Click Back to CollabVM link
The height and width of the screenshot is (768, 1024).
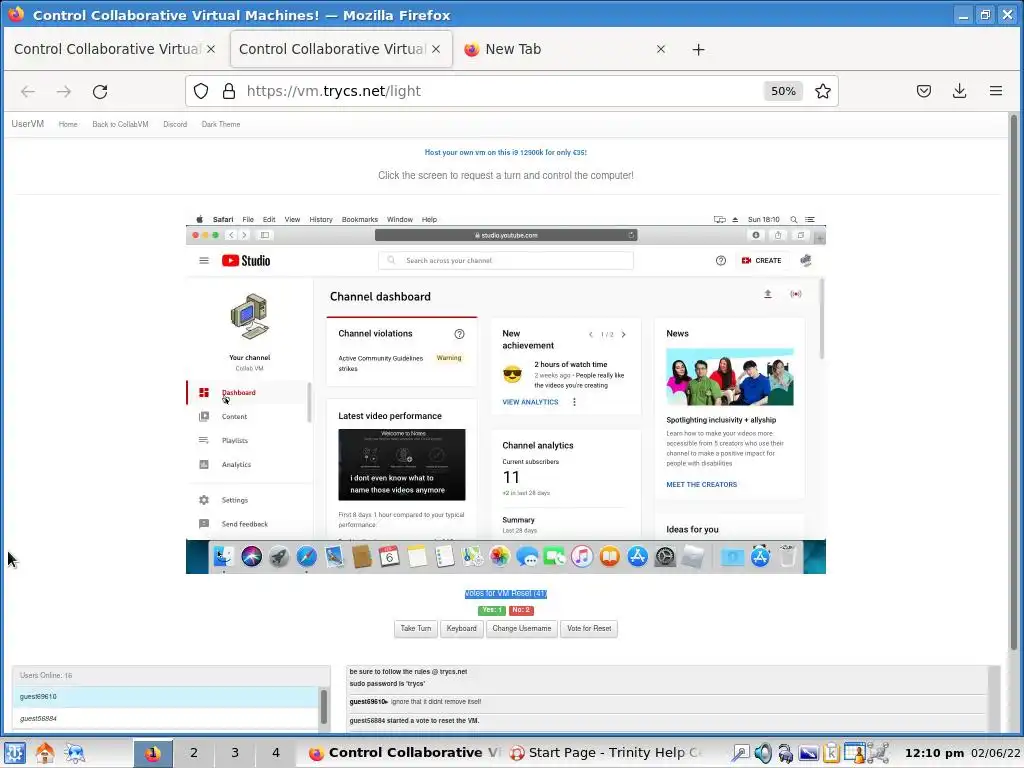[120, 124]
